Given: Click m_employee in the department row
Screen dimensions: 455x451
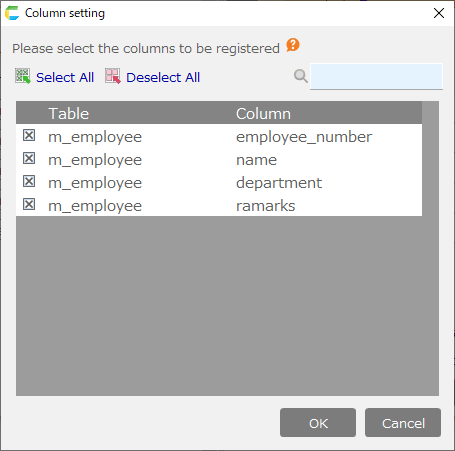Looking at the screenshot, I should coord(95,183).
